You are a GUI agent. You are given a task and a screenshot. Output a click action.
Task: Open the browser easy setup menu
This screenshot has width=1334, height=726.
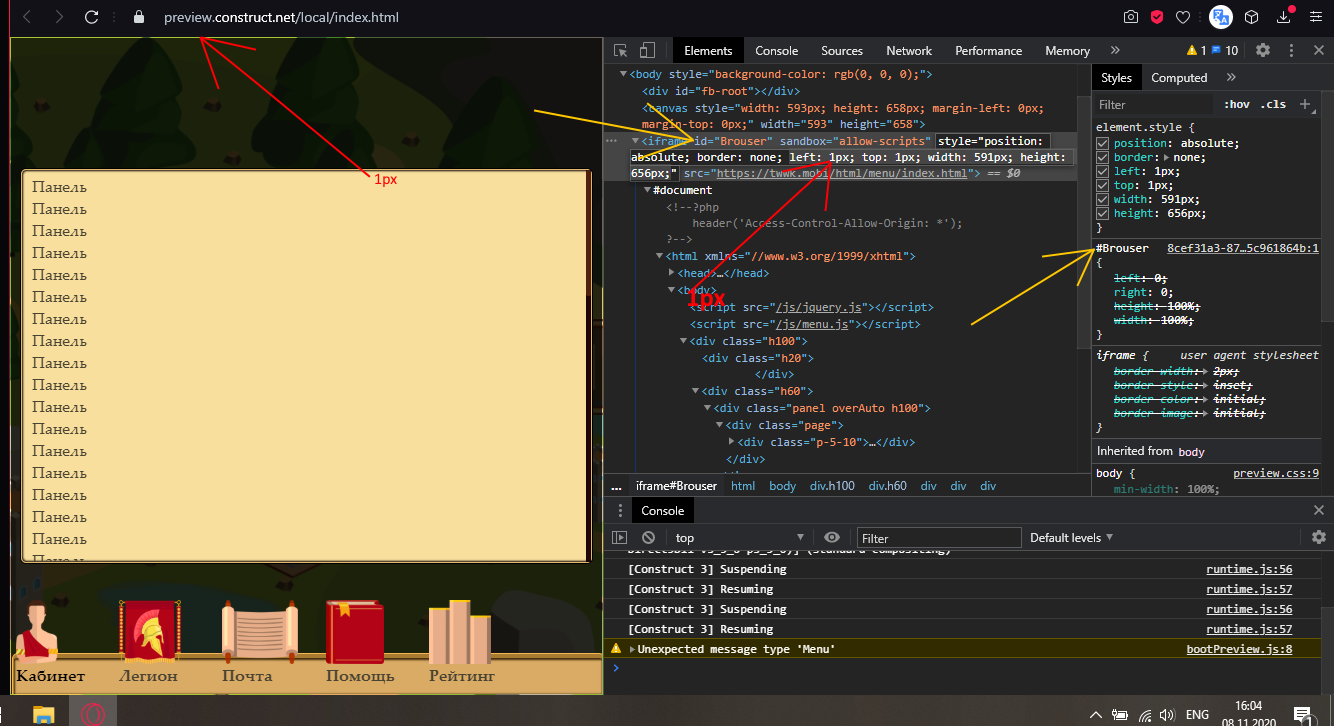point(1315,17)
